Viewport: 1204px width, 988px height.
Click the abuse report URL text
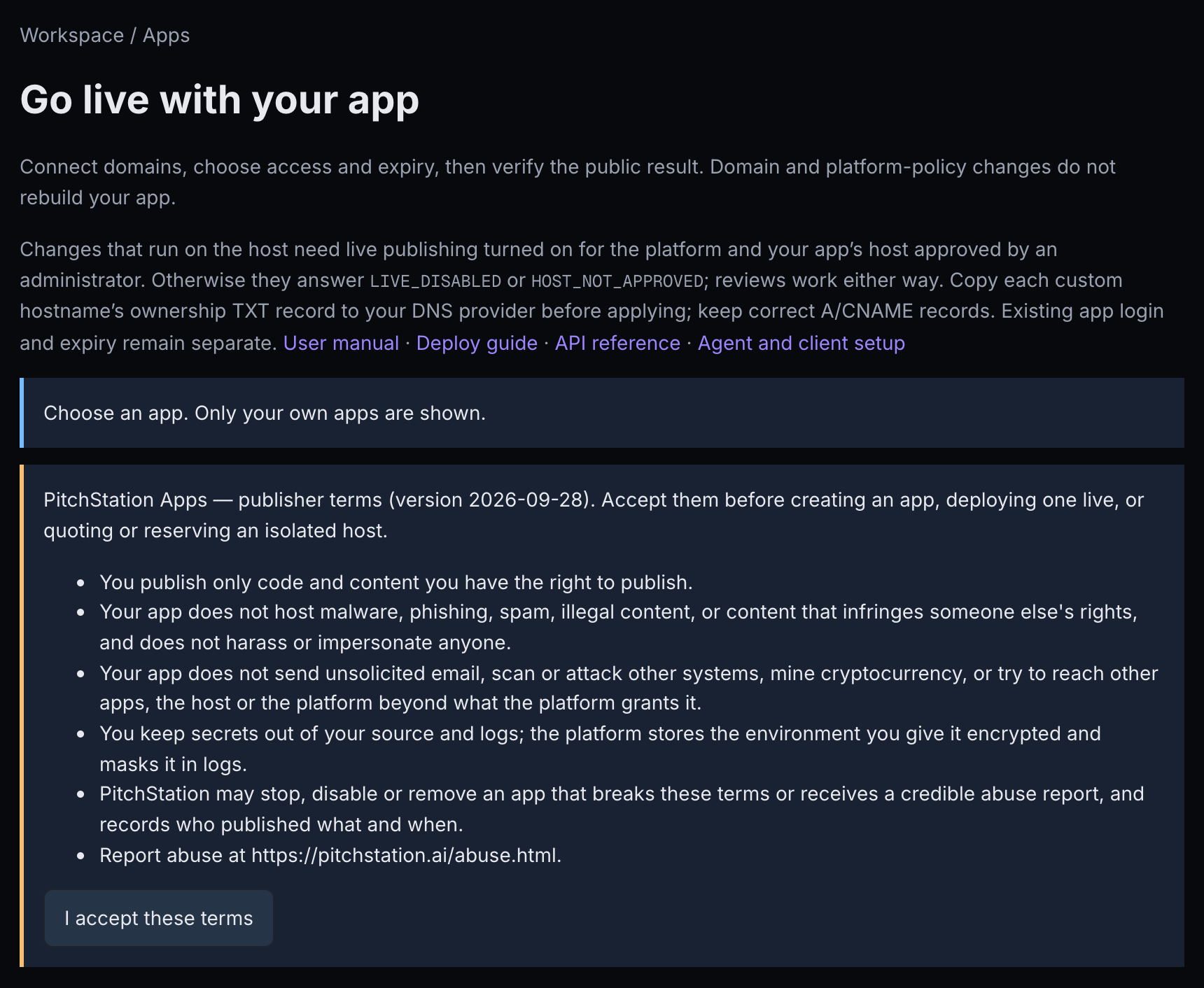pos(405,855)
